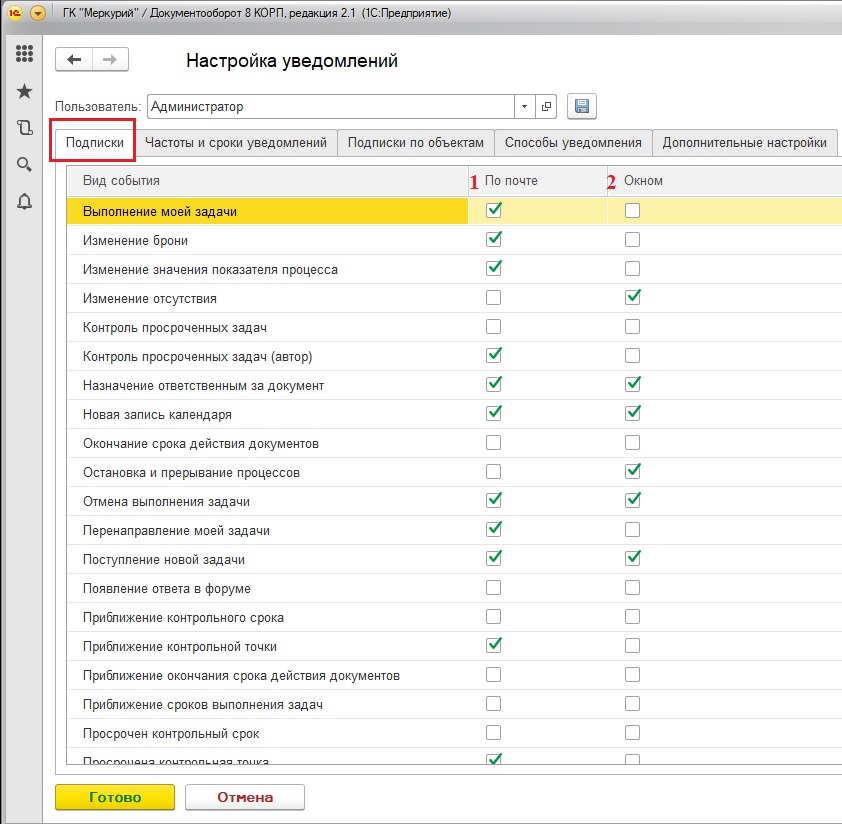Viewport: 842px width, 824px height.
Task: Open main menu dropdown in title bar
Action: (x=38, y=14)
